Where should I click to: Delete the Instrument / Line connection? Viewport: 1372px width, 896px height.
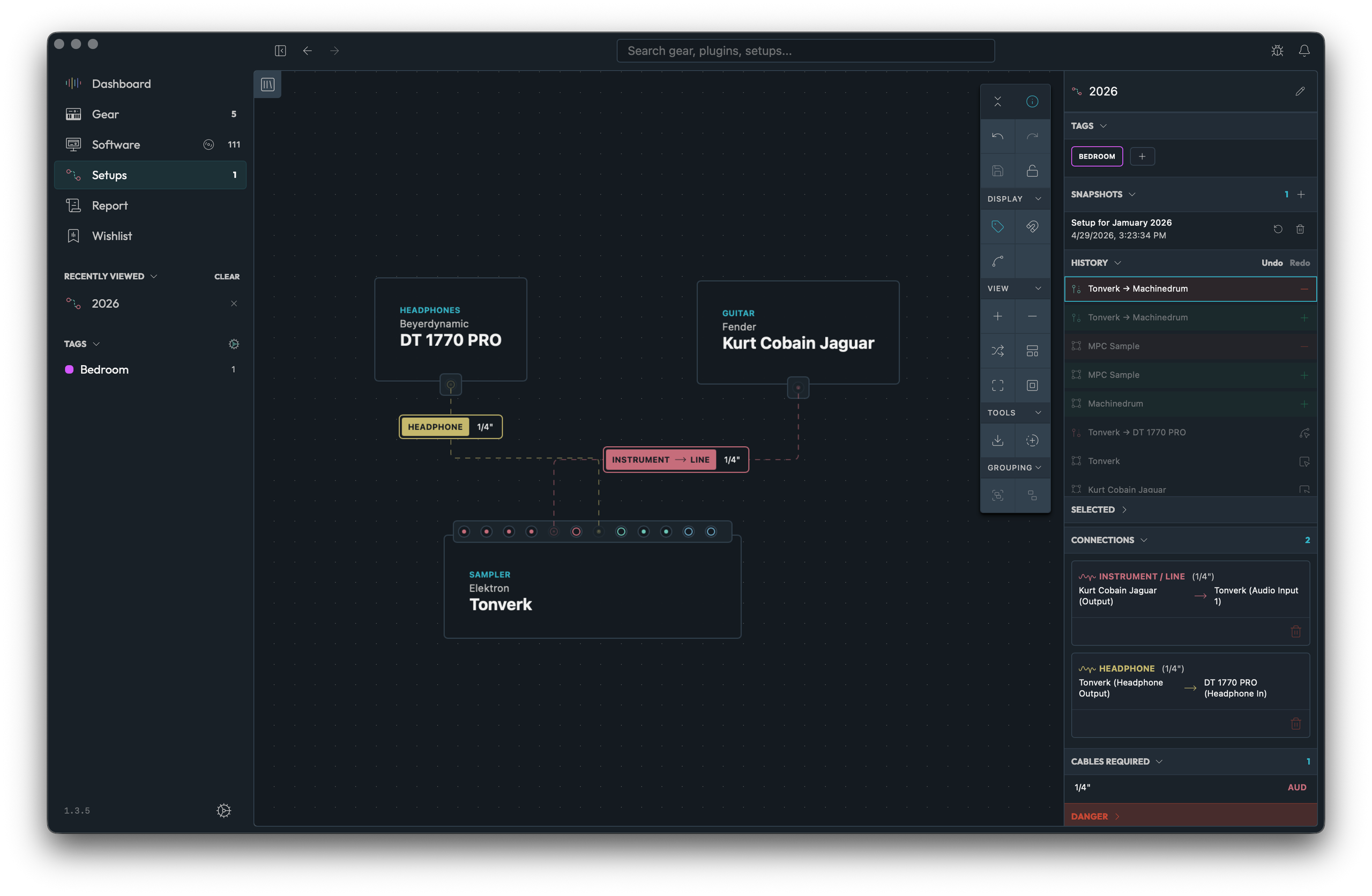tap(1295, 631)
